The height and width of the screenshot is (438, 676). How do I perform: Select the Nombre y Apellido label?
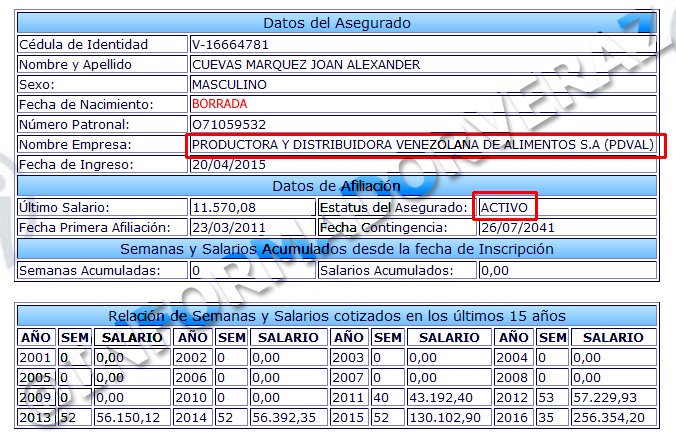point(75,65)
